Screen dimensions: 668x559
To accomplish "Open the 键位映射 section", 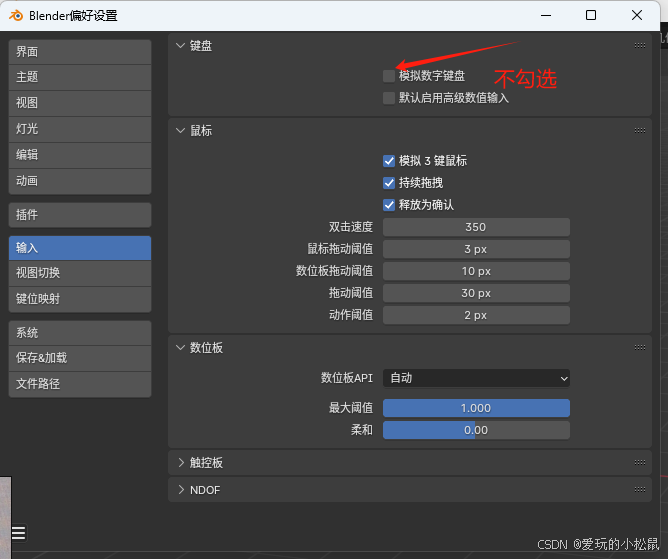I will coord(80,299).
